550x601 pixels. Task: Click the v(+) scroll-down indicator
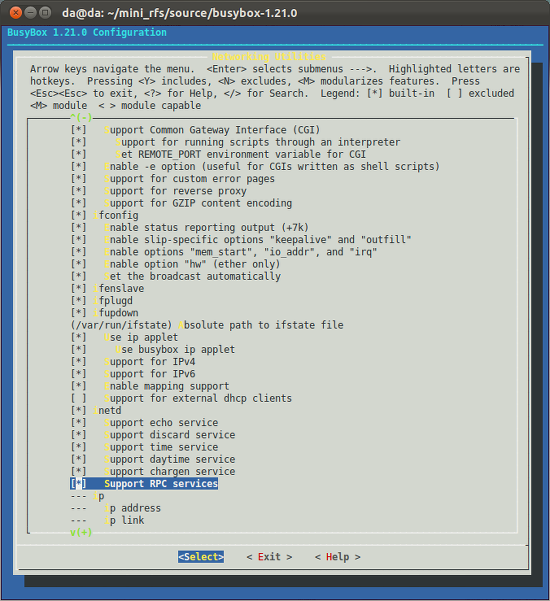tap(81, 532)
